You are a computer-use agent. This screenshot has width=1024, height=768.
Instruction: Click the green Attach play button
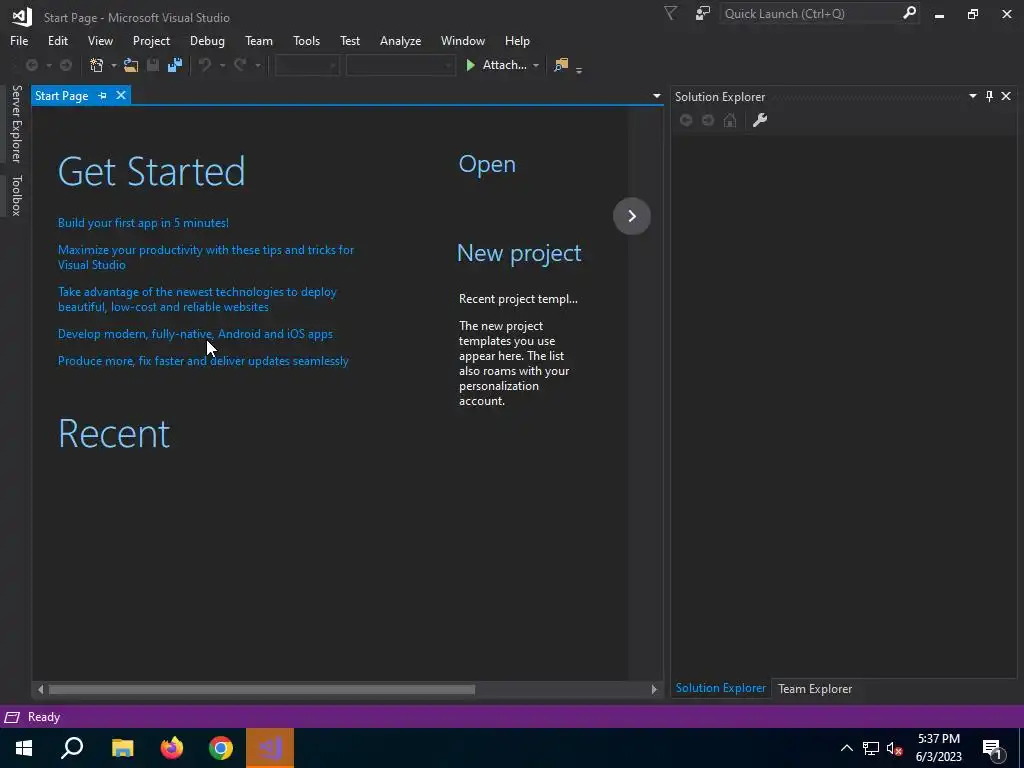(470, 65)
